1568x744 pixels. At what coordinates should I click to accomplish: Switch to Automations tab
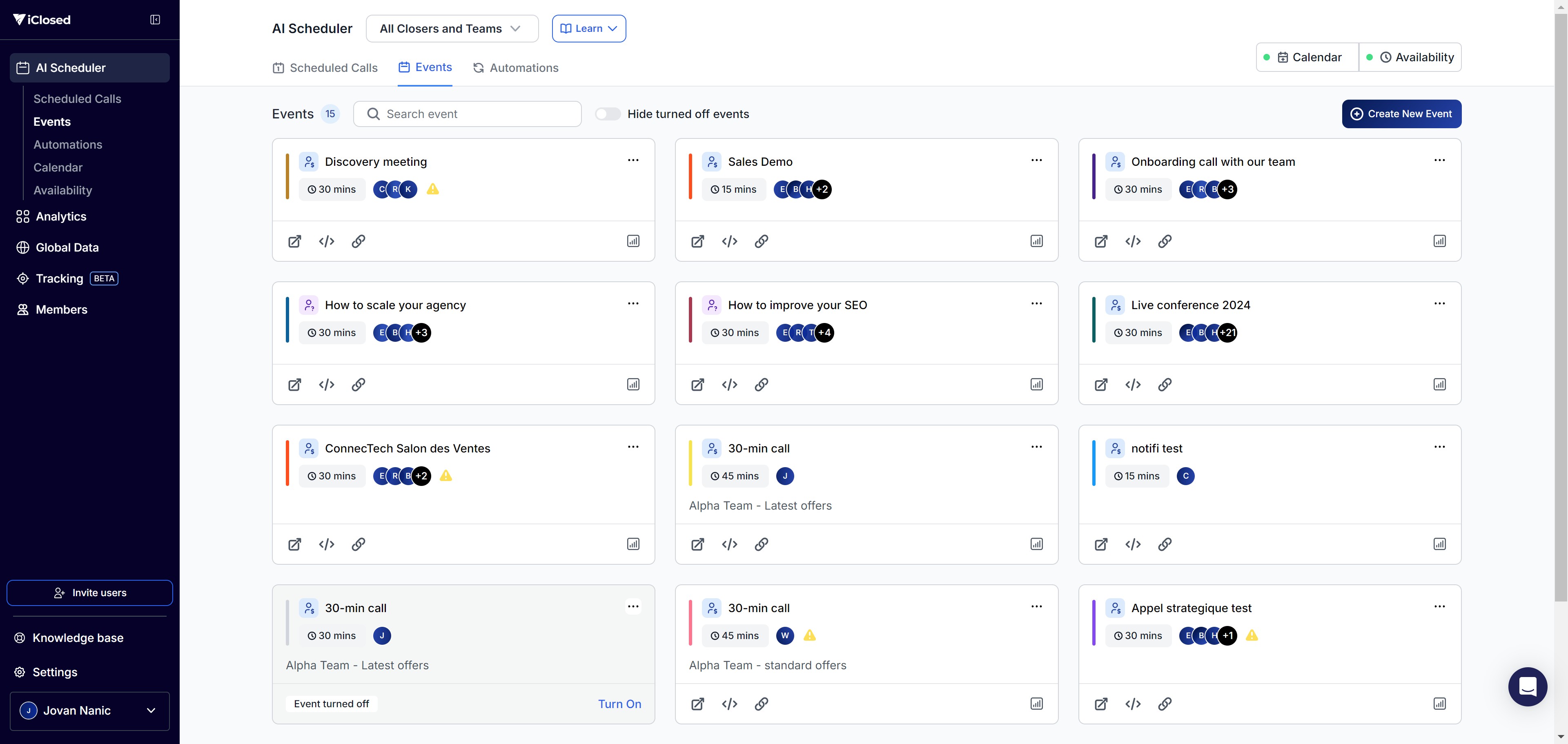(x=516, y=68)
